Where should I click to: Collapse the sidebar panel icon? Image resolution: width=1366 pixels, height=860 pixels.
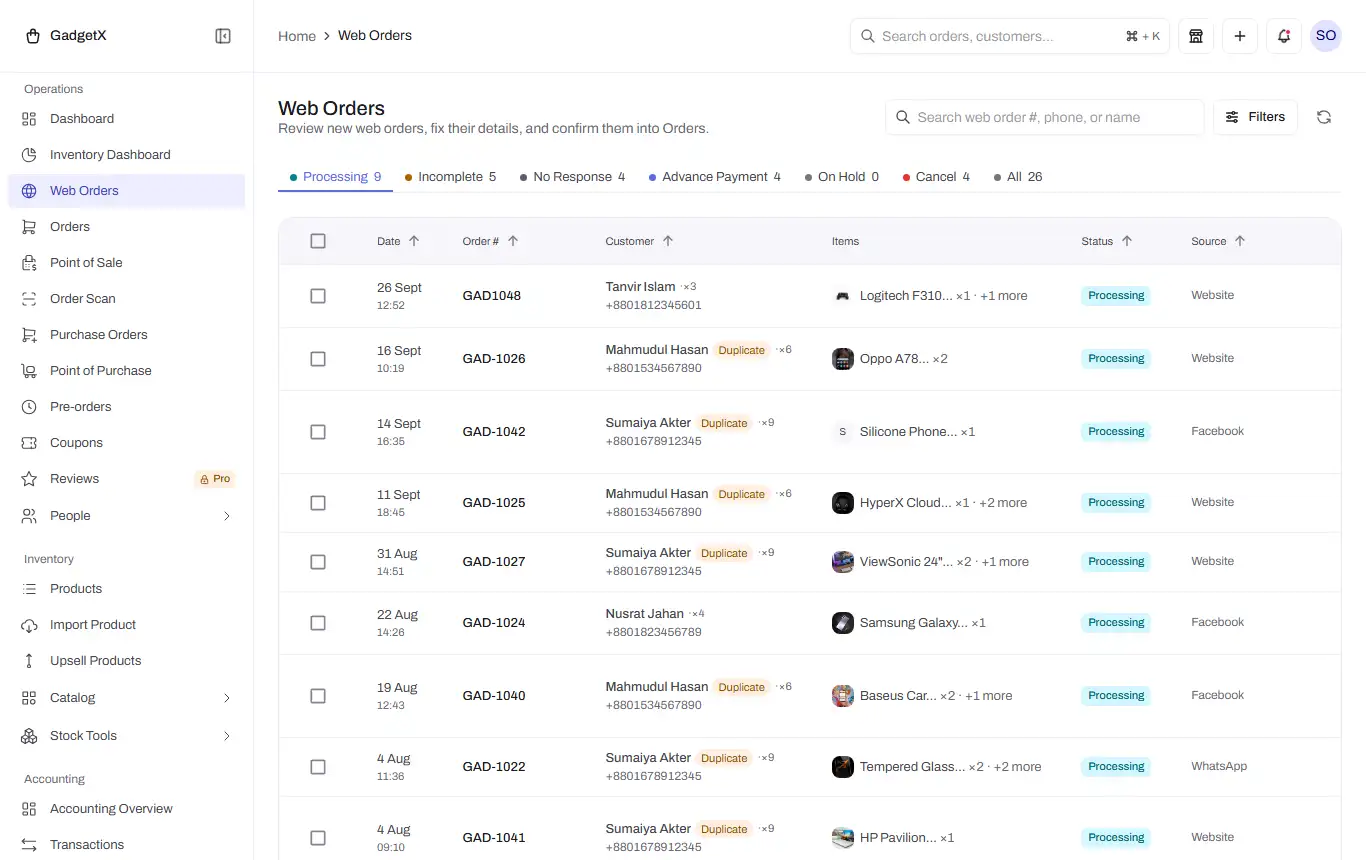(223, 36)
